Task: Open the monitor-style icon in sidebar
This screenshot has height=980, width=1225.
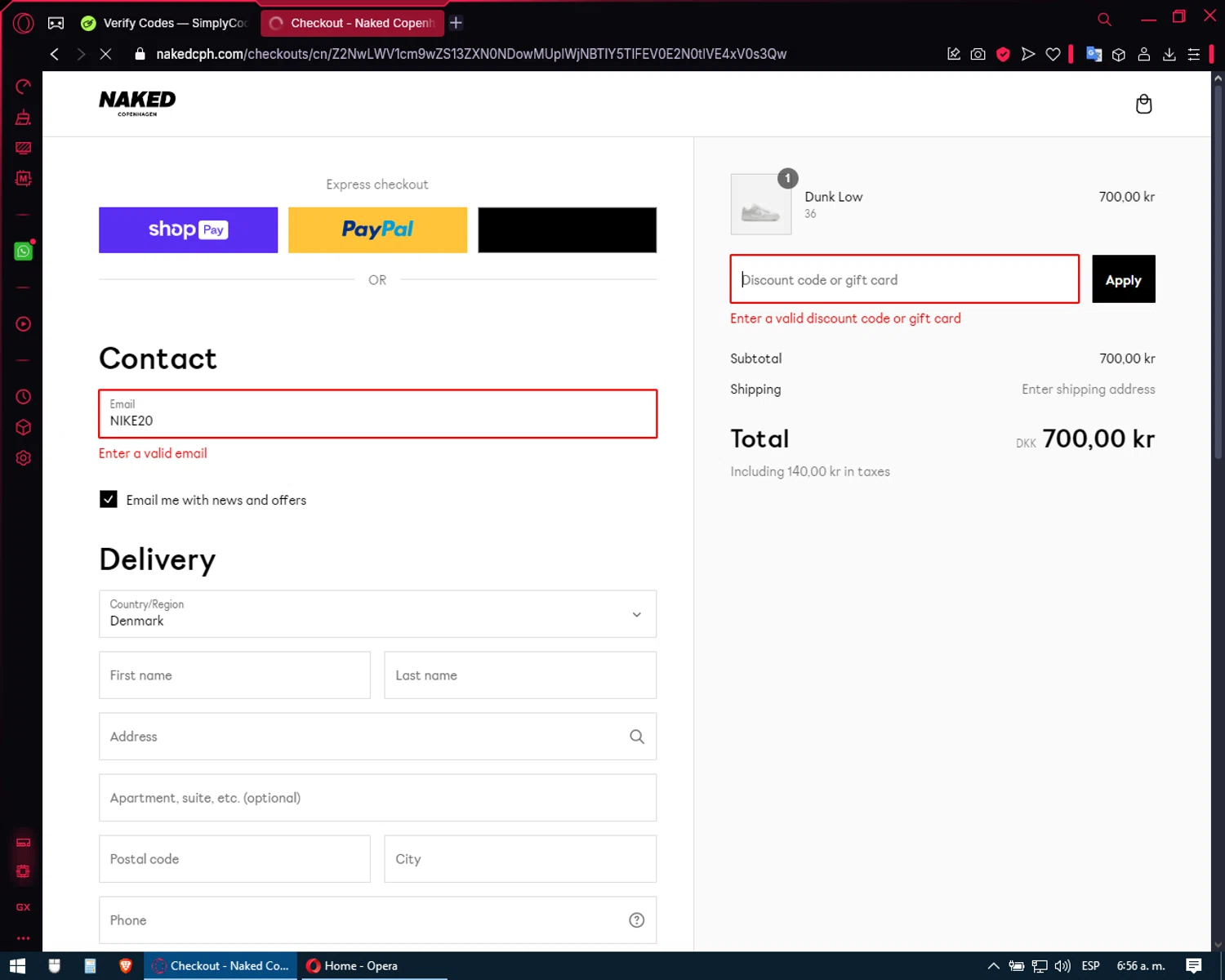Action: point(23,148)
